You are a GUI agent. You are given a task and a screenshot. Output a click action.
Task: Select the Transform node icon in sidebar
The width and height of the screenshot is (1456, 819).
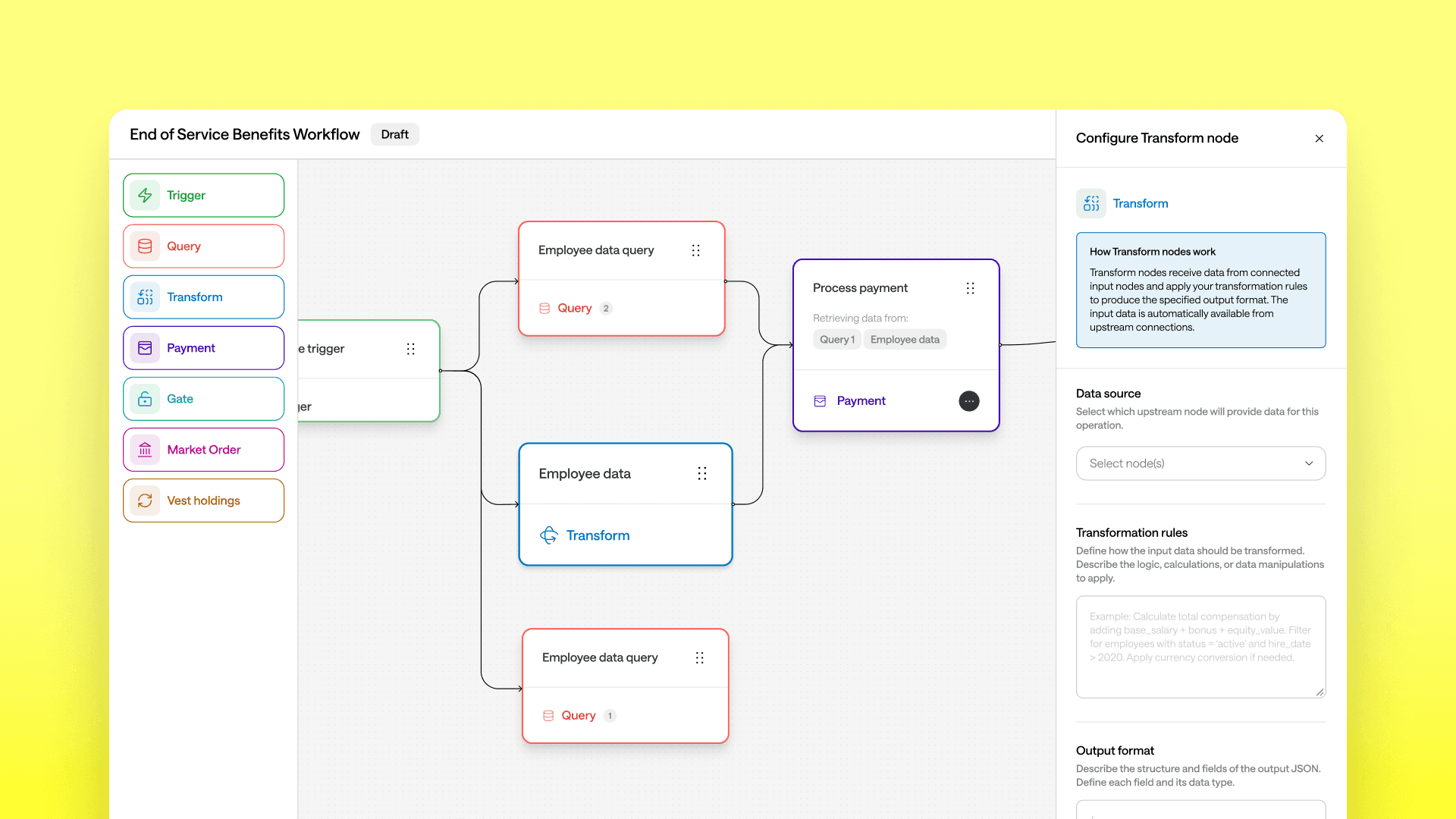coord(145,297)
